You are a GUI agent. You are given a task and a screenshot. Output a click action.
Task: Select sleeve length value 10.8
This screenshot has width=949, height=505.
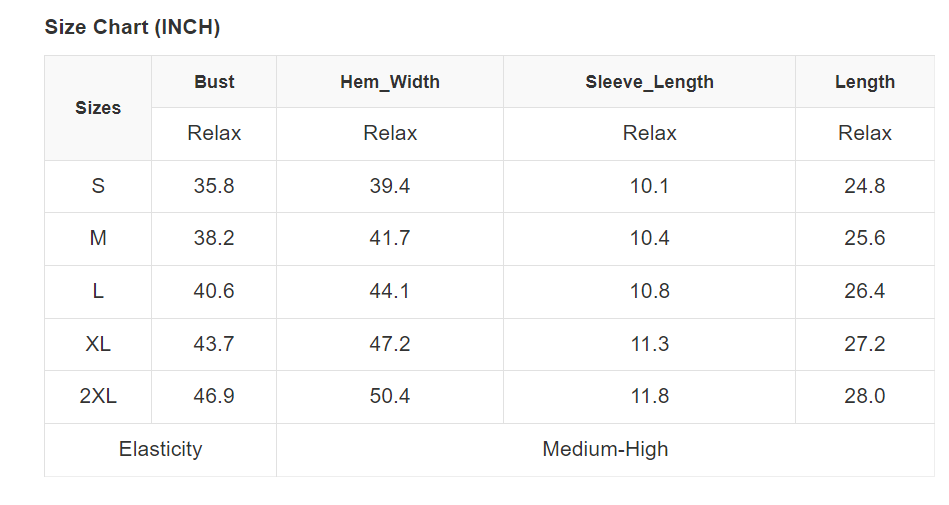click(650, 291)
